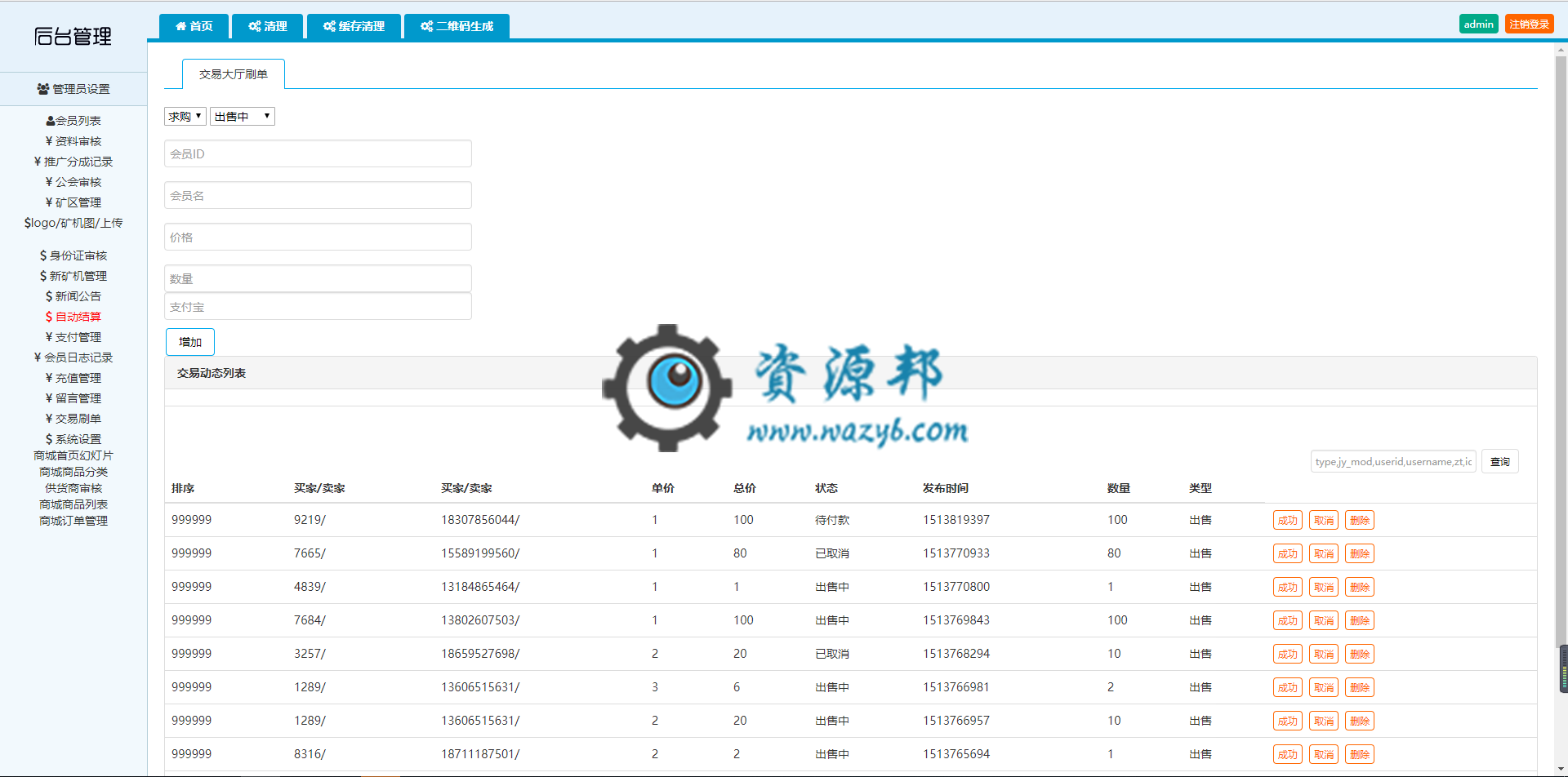Screen dimensions: 1568x777
Task: Open 资料审核 in sidebar
Action: pos(73,140)
